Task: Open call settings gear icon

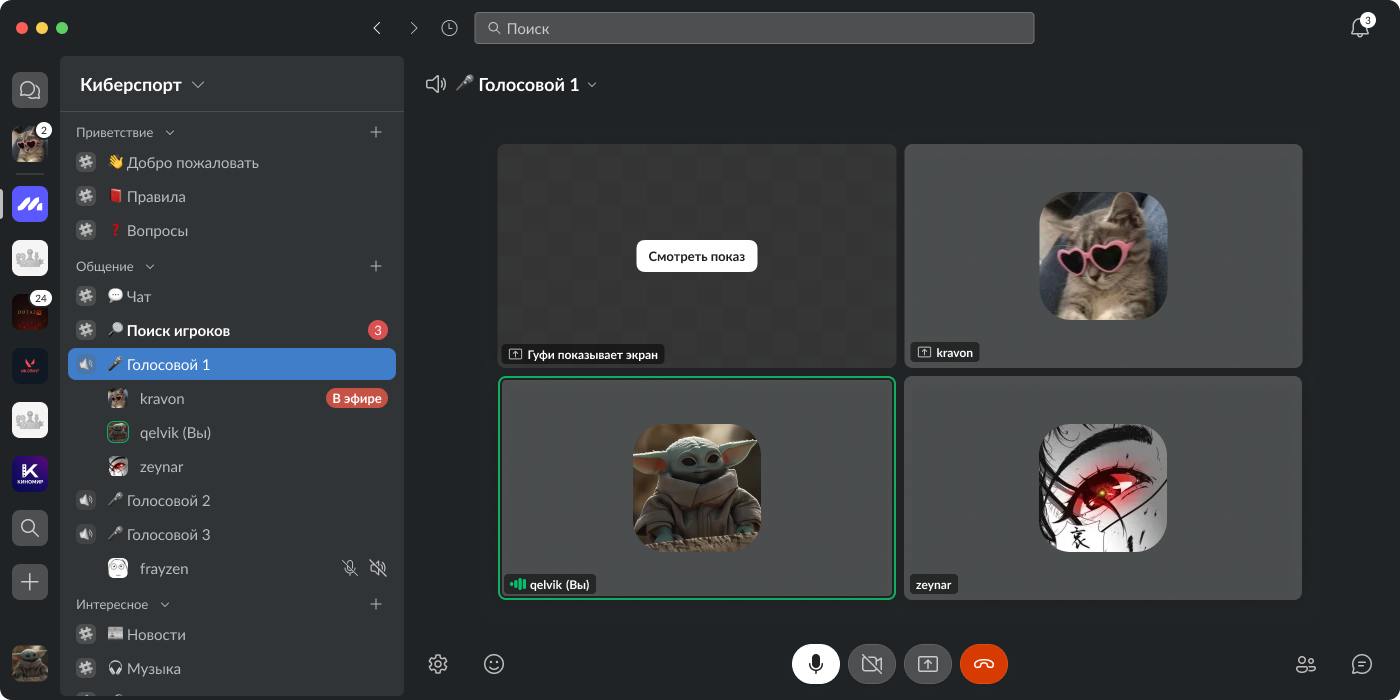Action: coord(437,664)
